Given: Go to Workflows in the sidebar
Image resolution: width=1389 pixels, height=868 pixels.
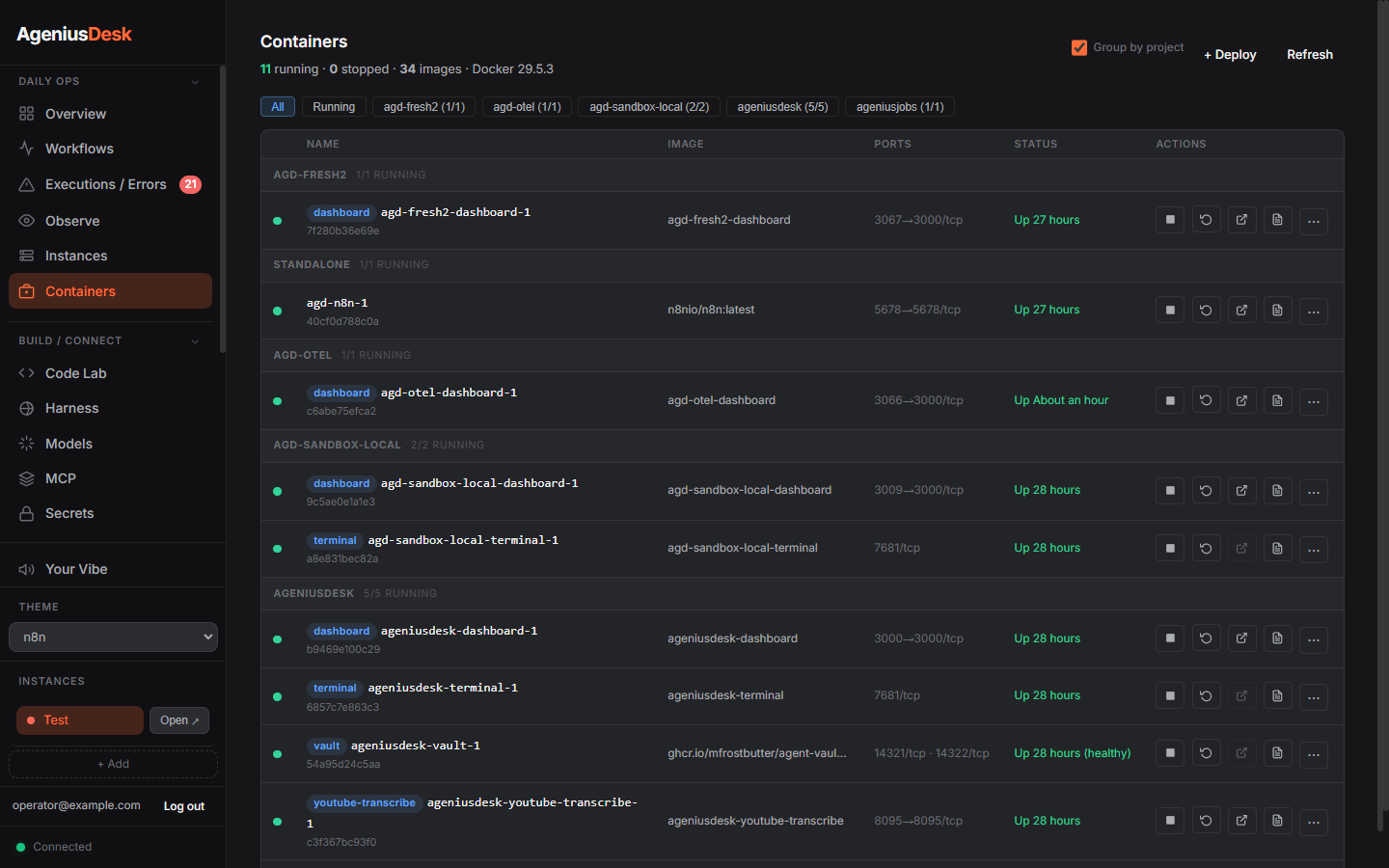Looking at the screenshot, I should tap(110, 149).
